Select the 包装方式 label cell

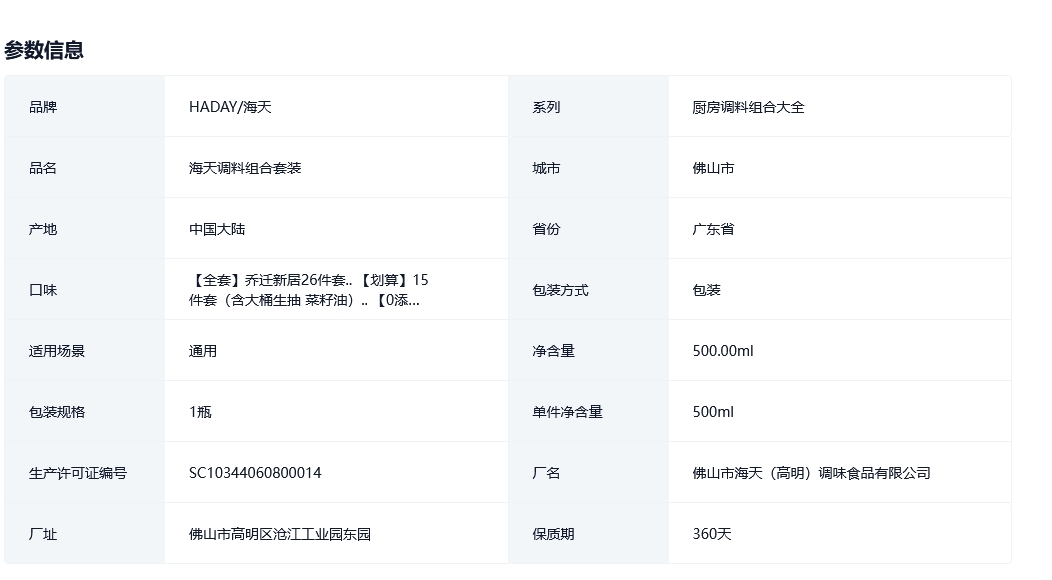coord(588,290)
